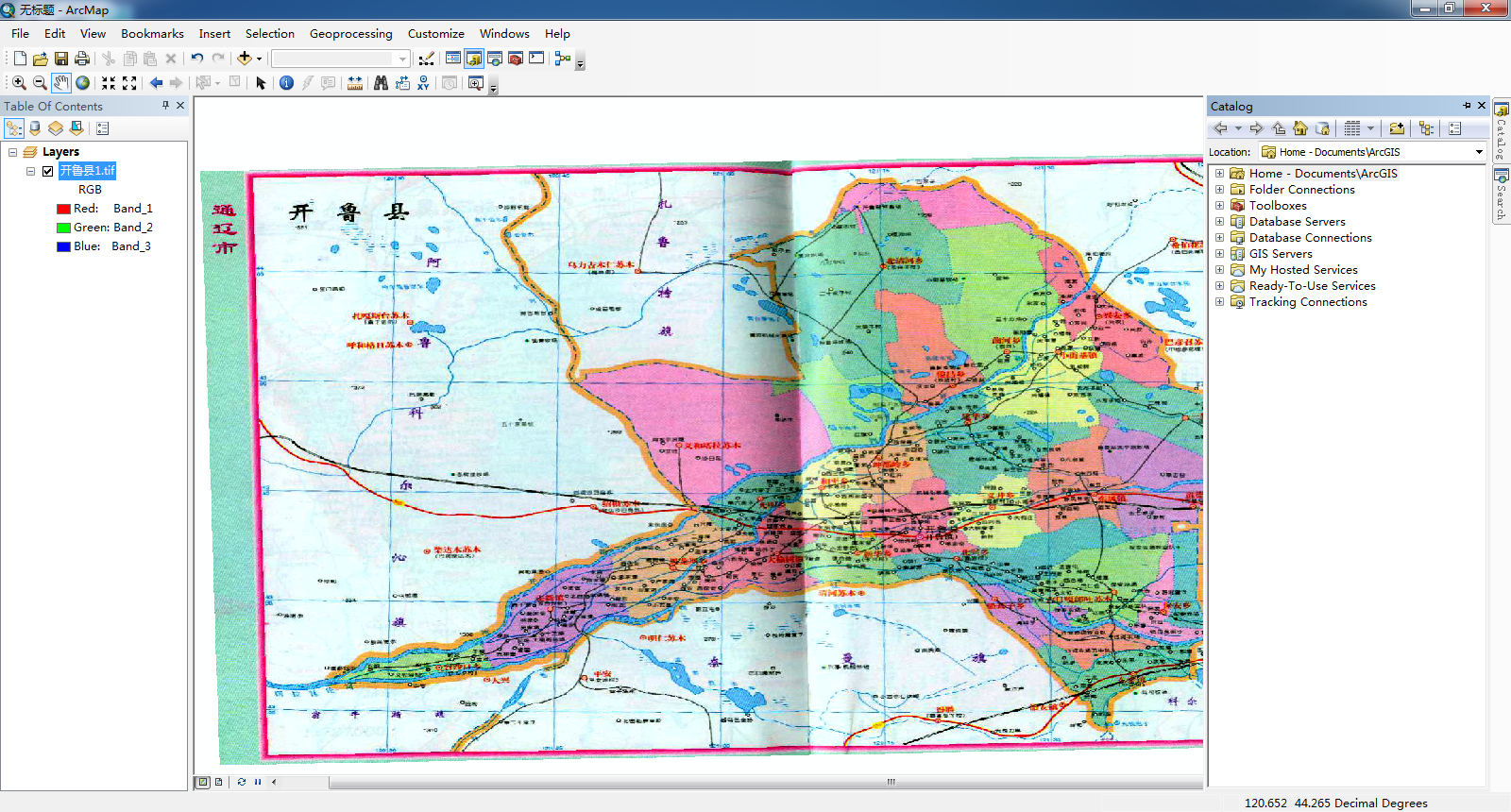The image size is (1511, 812).
Task: Click the Add Data toolbar button
Action: coord(245,59)
